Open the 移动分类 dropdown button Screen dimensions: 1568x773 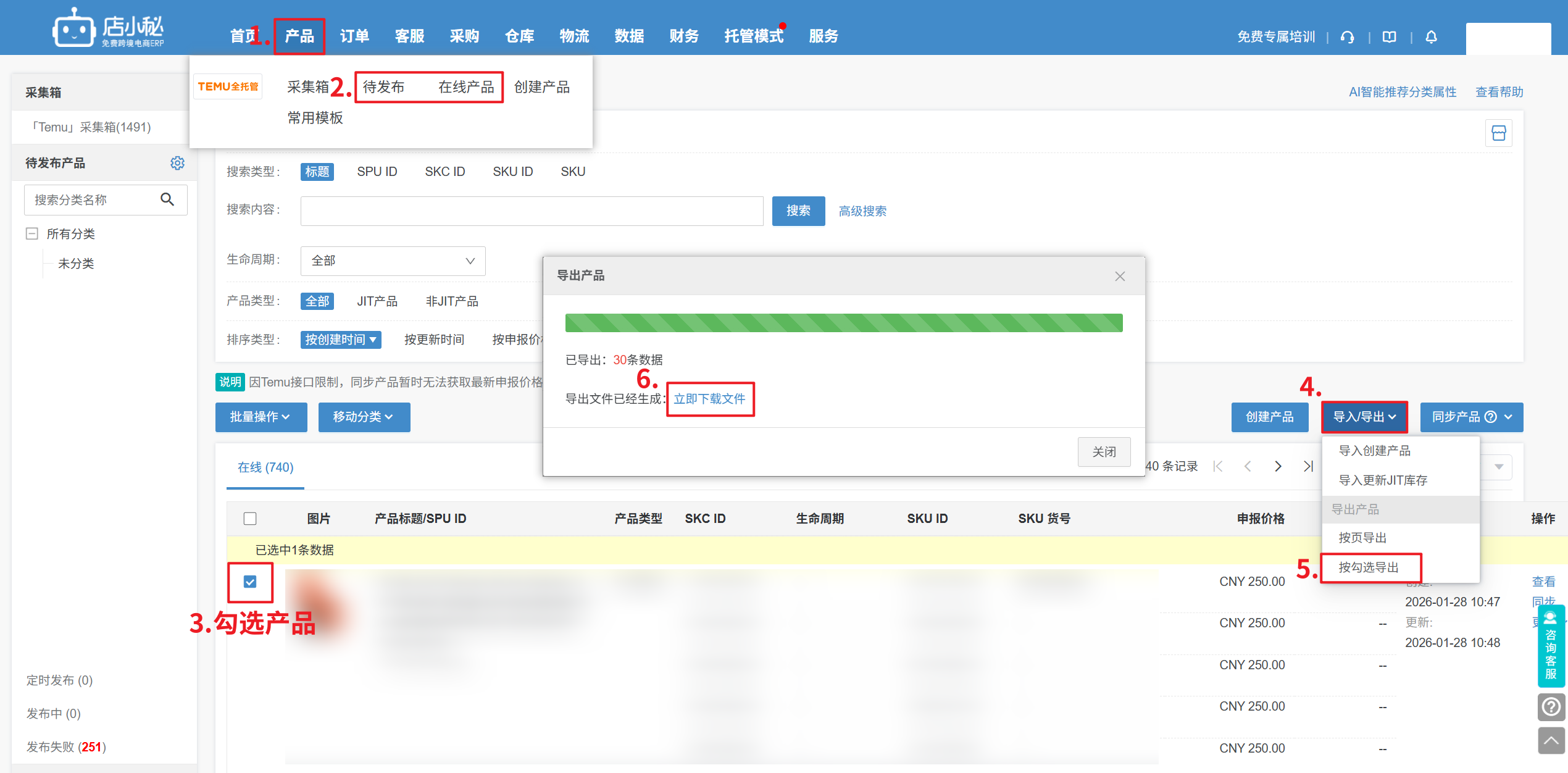tap(364, 417)
